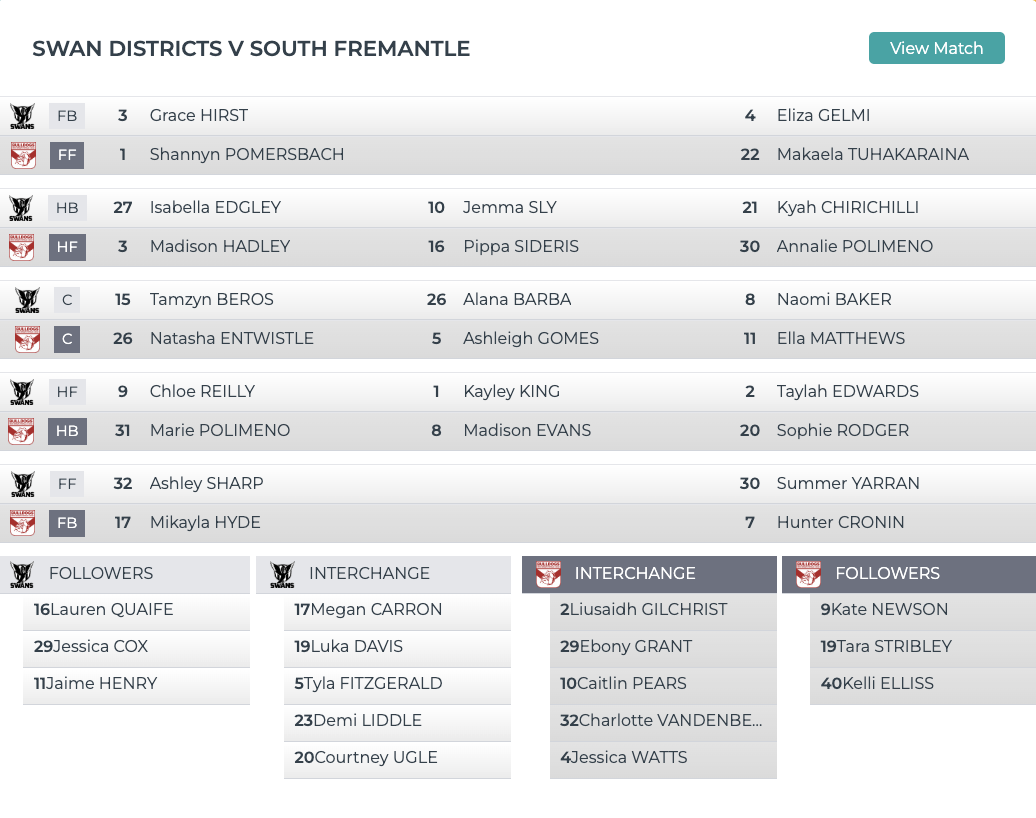The image size is (1036, 818).
Task: Click the View Match button
Action: pyautogui.click(x=936, y=48)
